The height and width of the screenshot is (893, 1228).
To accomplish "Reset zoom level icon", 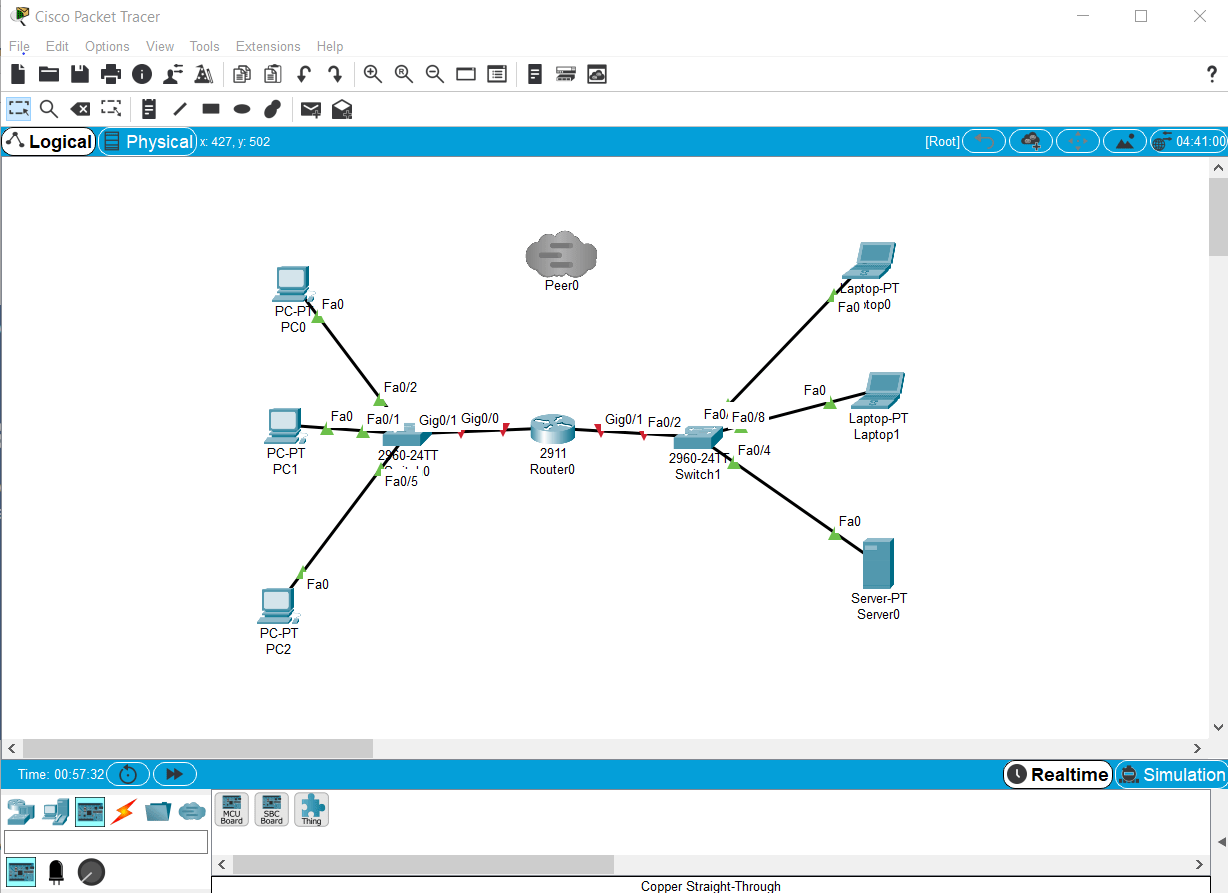I will (404, 74).
